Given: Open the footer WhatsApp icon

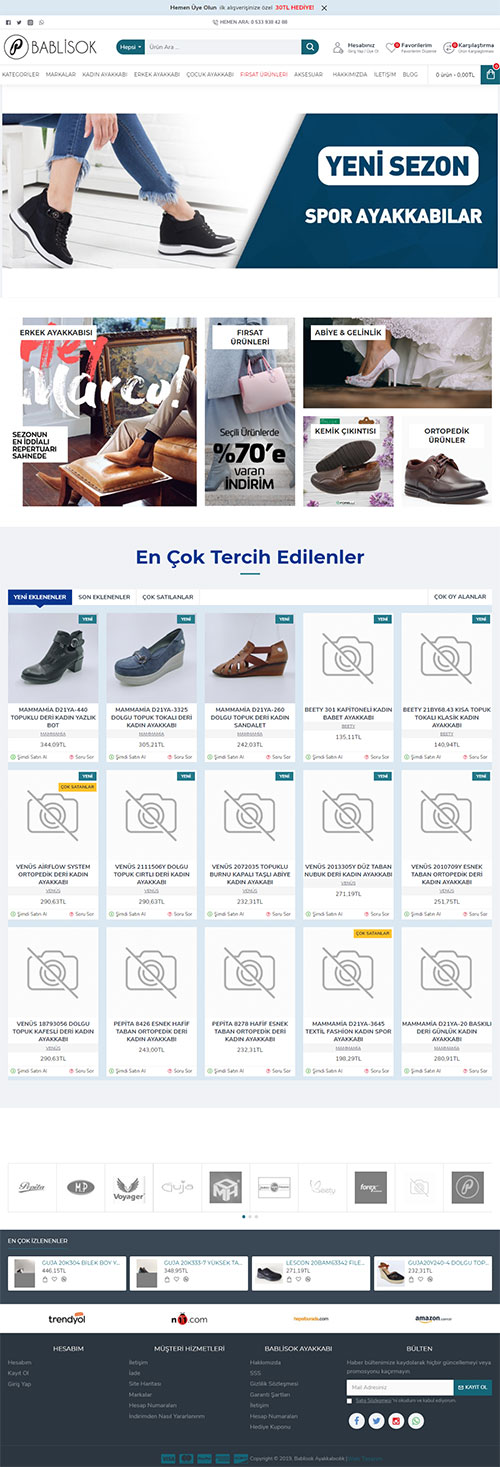Looking at the screenshot, I should (x=417, y=1420).
